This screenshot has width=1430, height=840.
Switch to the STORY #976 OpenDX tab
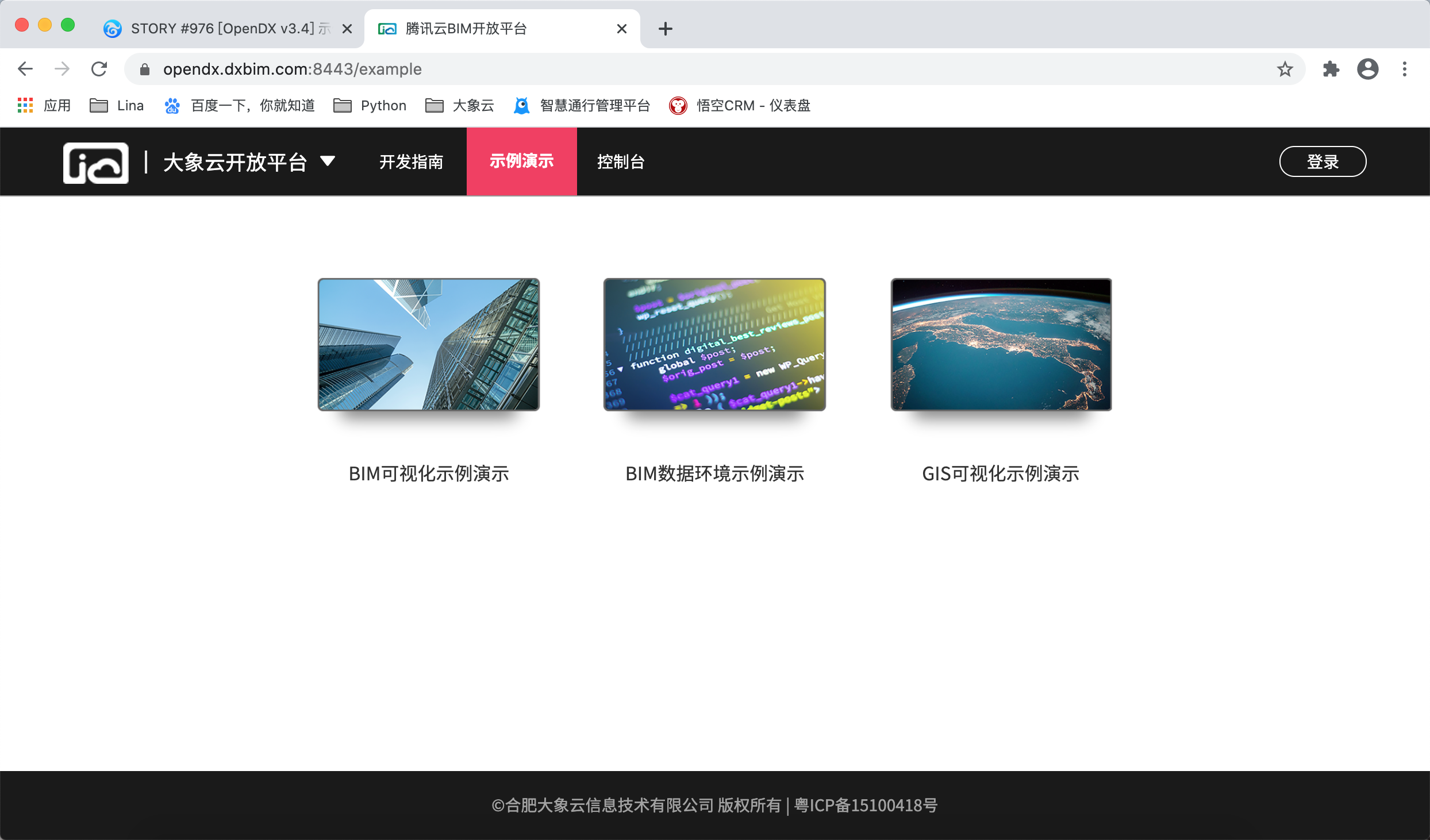click(218, 28)
